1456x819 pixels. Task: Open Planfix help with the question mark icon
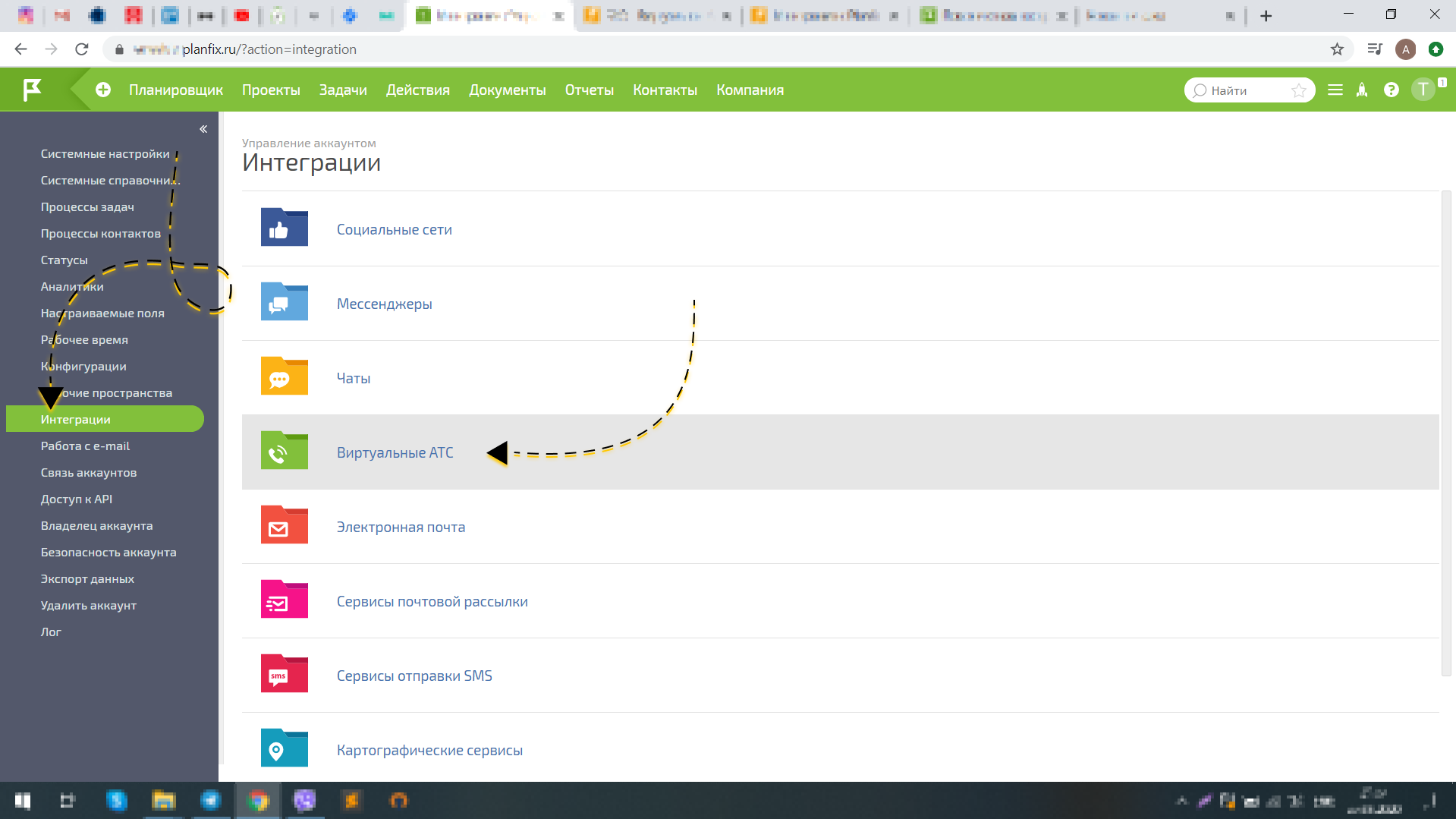tap(1392, 90)
